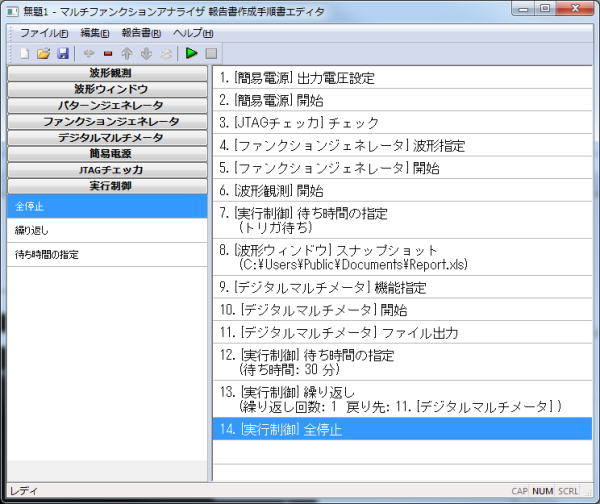Run procedure with green play button

(x=191, y=53)
